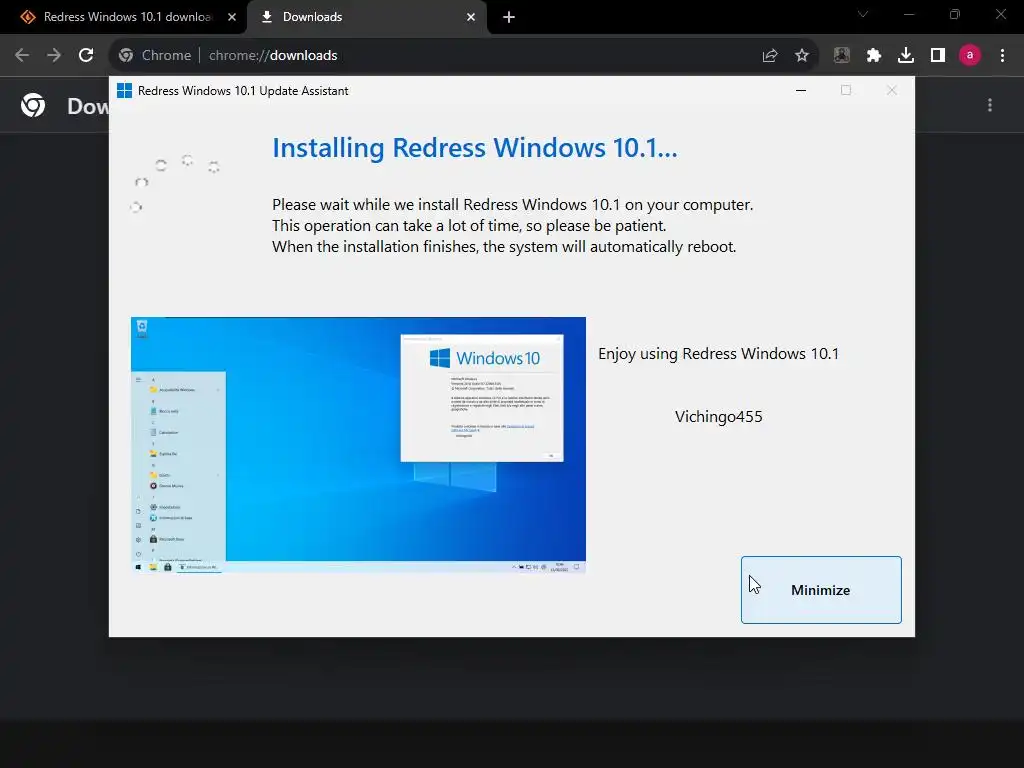Restore down the Chrome browser window
The width and height of the screenshot is (1024, 768).
click(955, 14)
